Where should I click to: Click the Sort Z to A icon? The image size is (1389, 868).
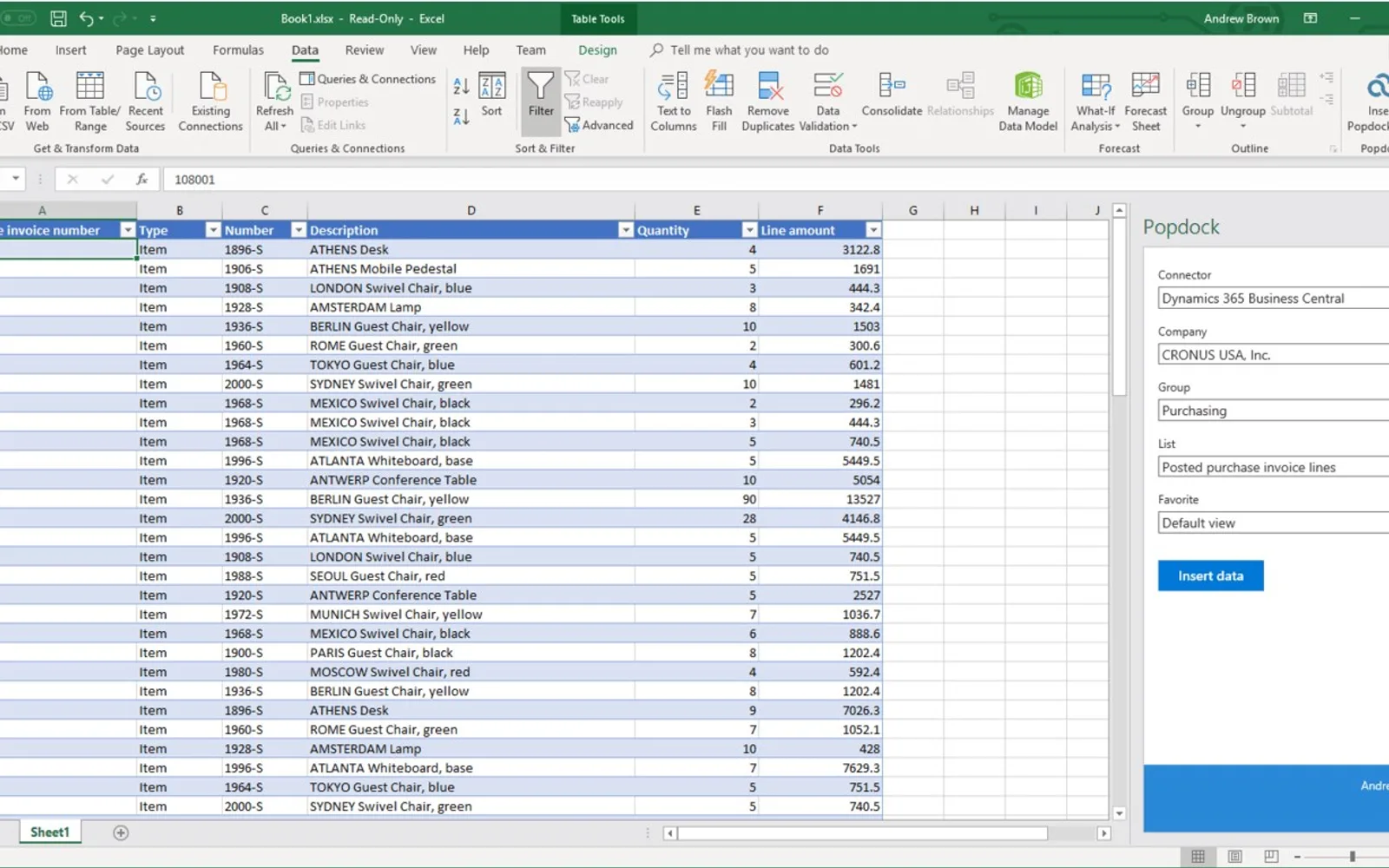point(461,116)
